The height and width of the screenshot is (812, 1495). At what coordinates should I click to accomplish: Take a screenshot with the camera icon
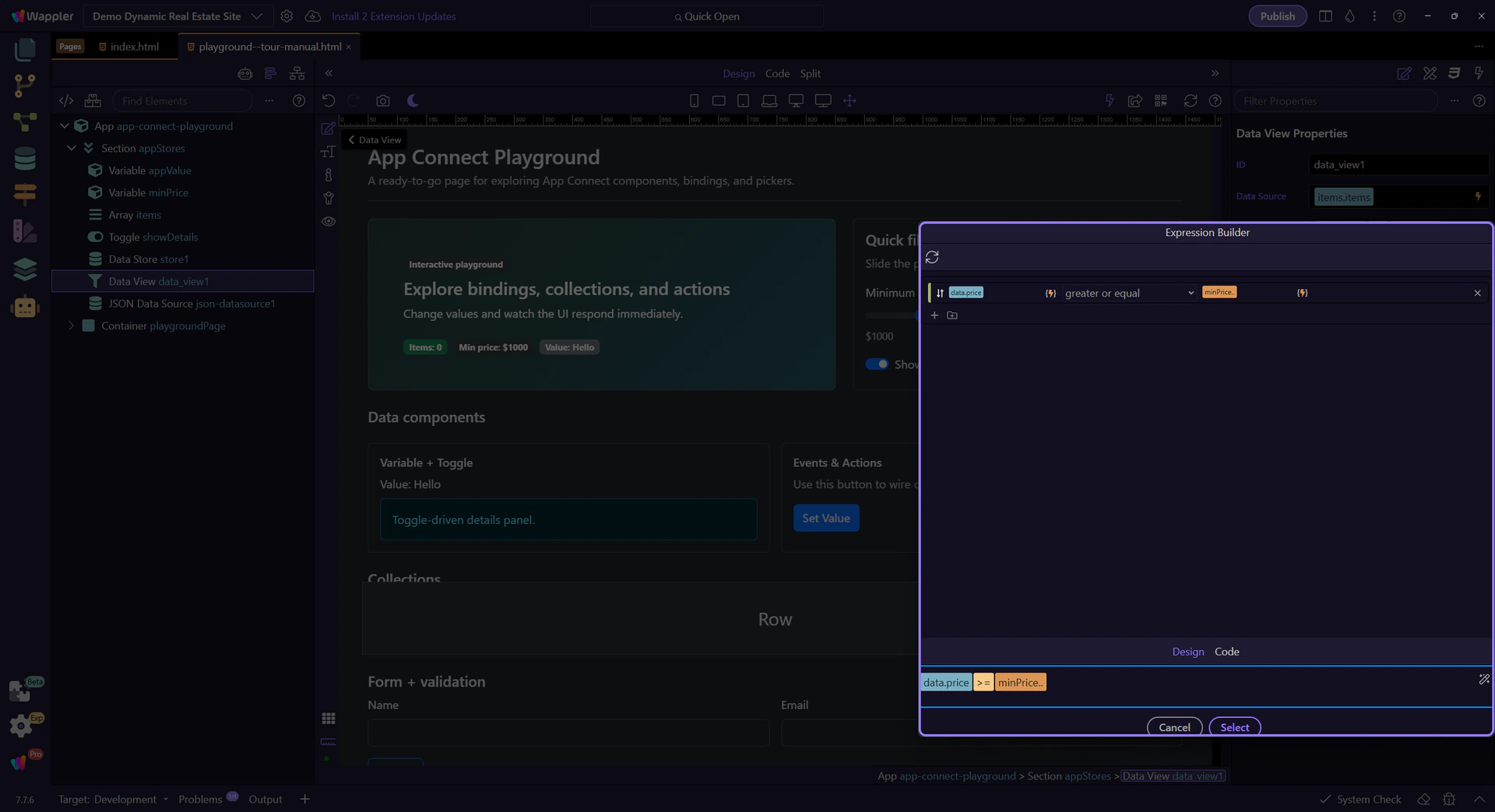tap(382, 101)
